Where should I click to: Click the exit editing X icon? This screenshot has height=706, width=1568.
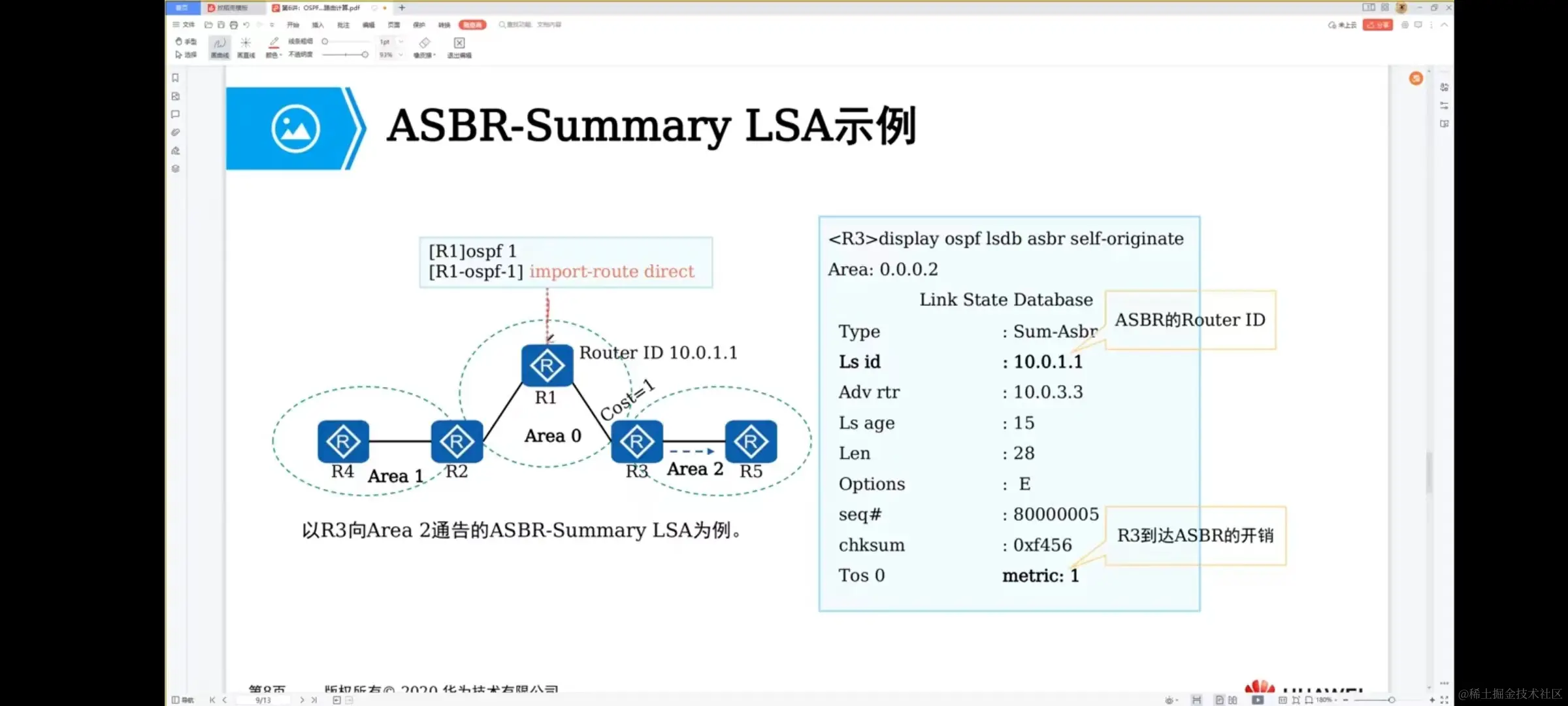click(459, 44)
